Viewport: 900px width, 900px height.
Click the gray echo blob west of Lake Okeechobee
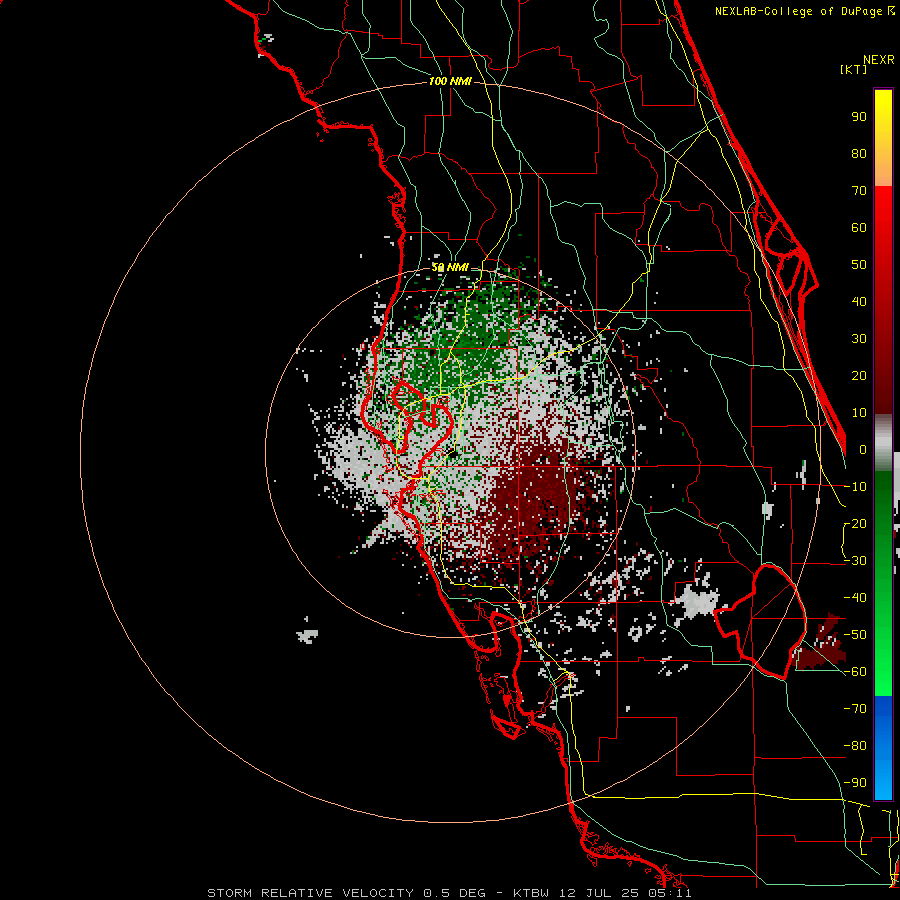697,602
